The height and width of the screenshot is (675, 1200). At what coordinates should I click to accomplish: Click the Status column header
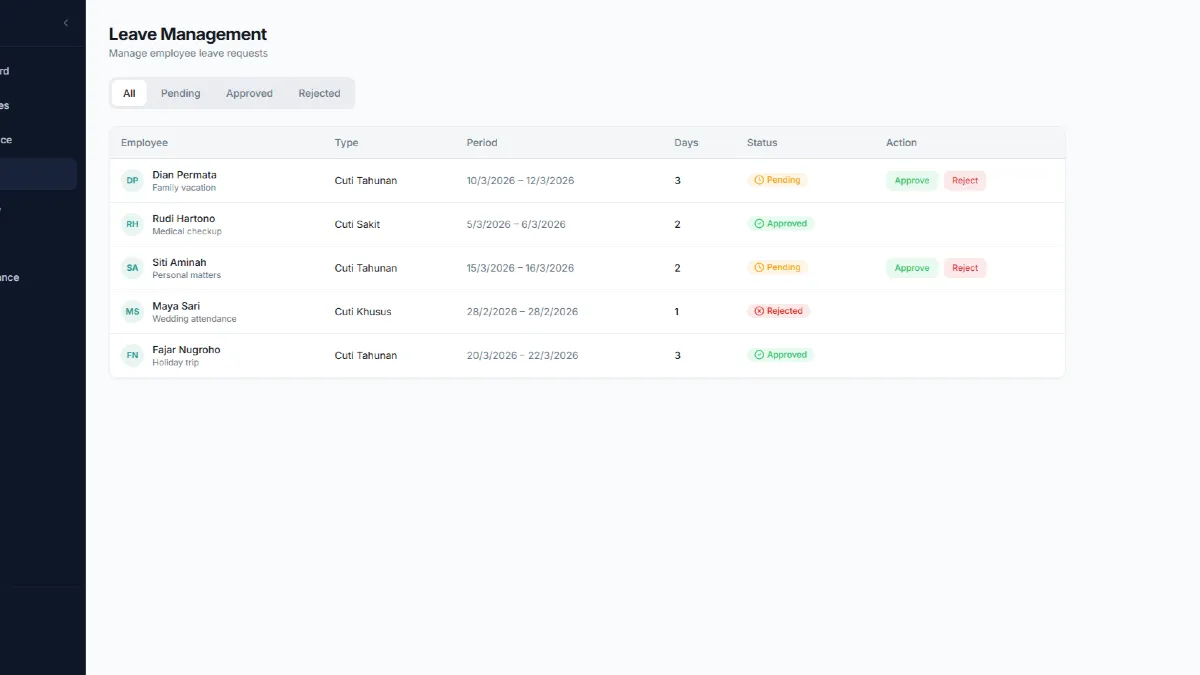pos(762,143)
